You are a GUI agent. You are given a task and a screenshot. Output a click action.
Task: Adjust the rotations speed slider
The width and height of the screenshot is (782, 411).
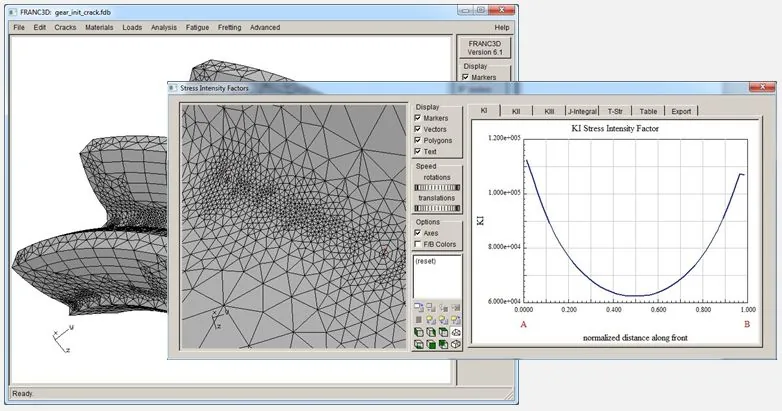click(437, 188)
